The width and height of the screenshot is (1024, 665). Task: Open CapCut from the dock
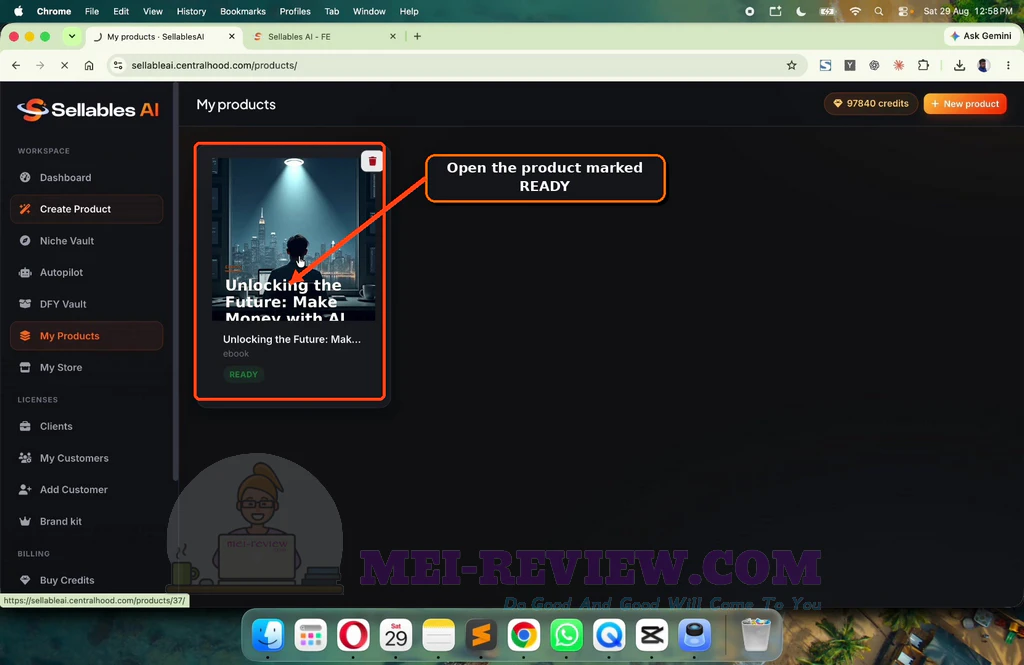652,635
